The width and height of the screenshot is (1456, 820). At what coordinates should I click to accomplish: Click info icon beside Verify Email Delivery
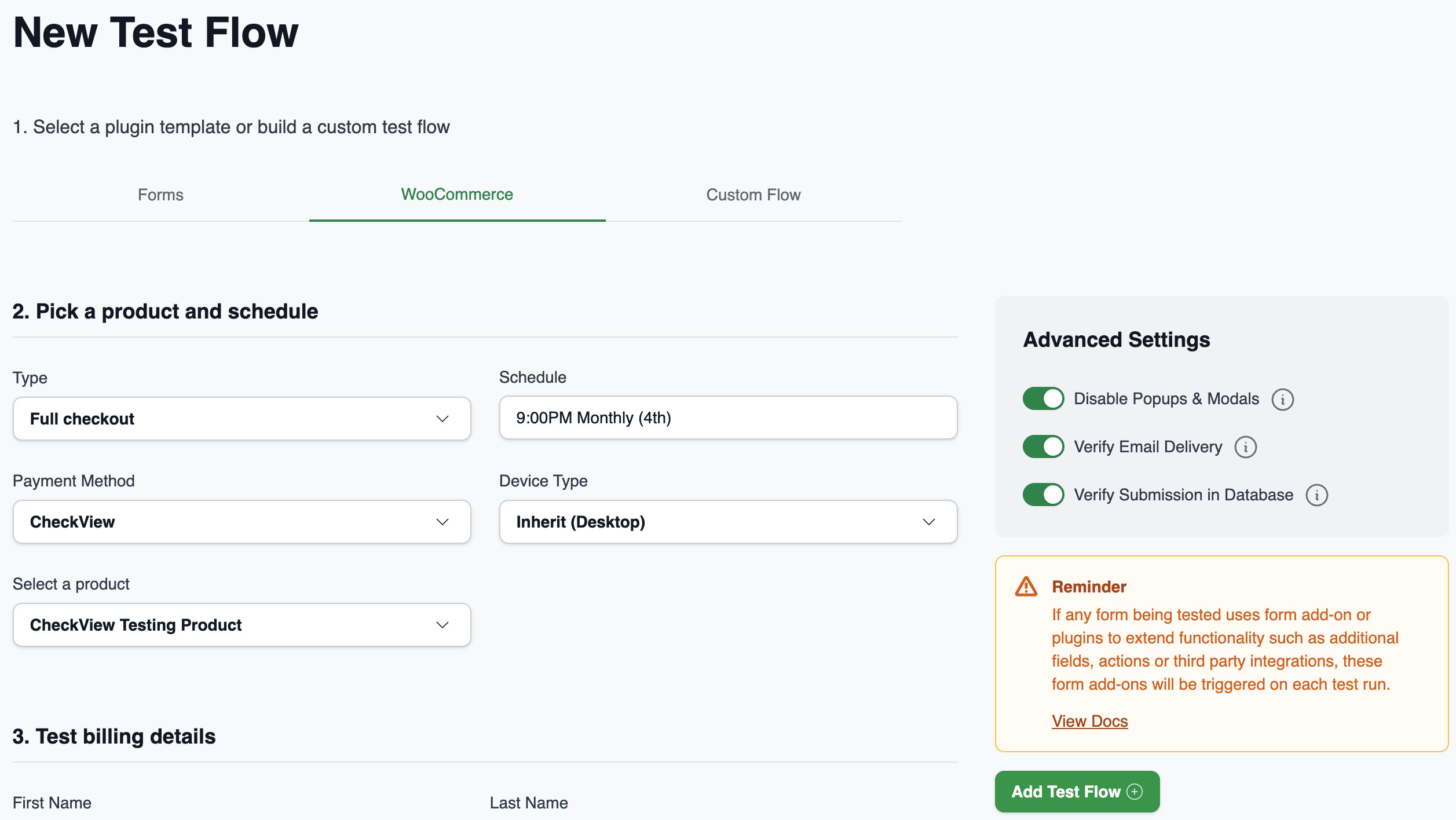click(1245, 447)
